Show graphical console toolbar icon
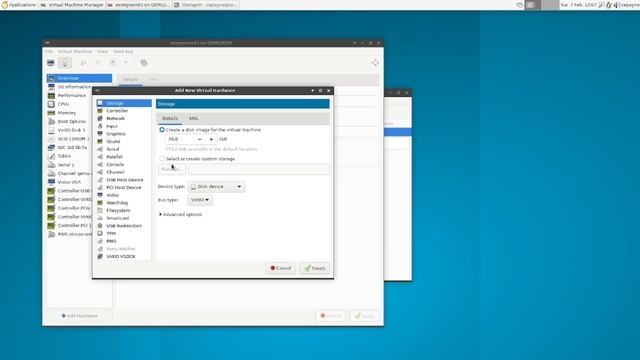640x360 pixels. 51,63
